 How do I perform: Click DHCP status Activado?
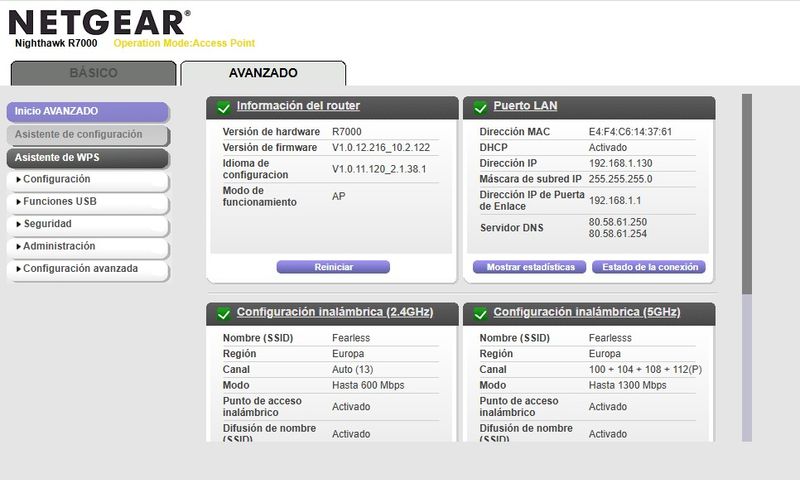pyautogui.click(x=608, y=147)
